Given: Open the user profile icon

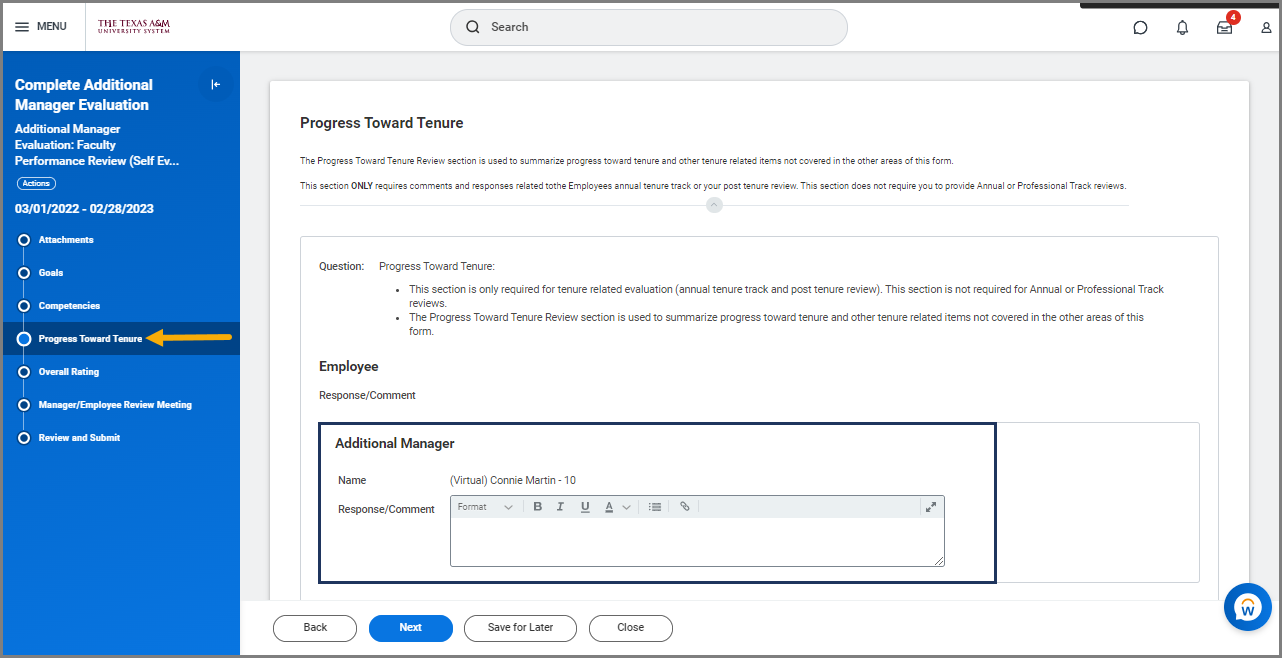Looking at the screenshot, I should (x=1266, y=28).
